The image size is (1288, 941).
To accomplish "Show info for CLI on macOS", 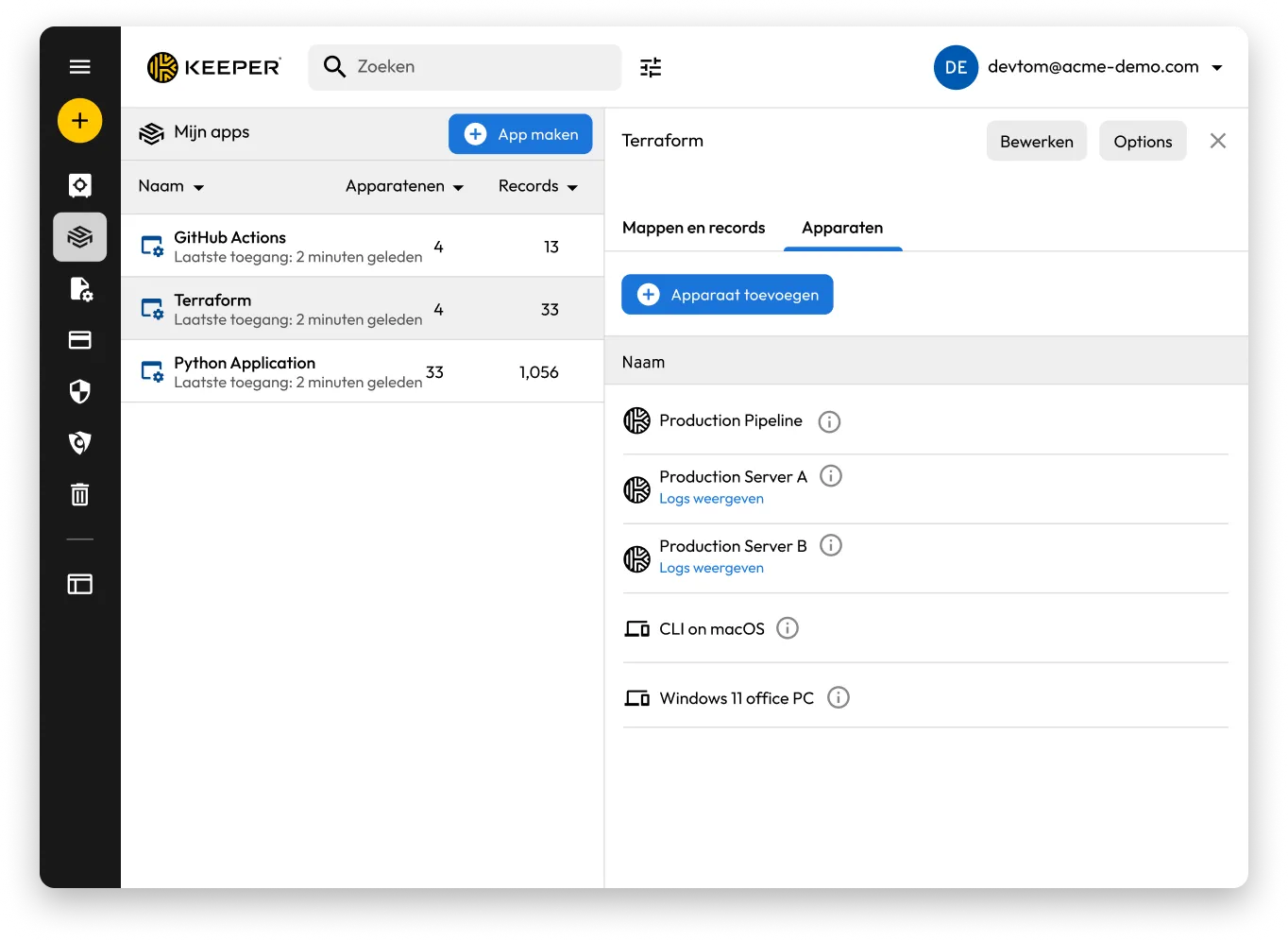I will click(x=788, y=628).
